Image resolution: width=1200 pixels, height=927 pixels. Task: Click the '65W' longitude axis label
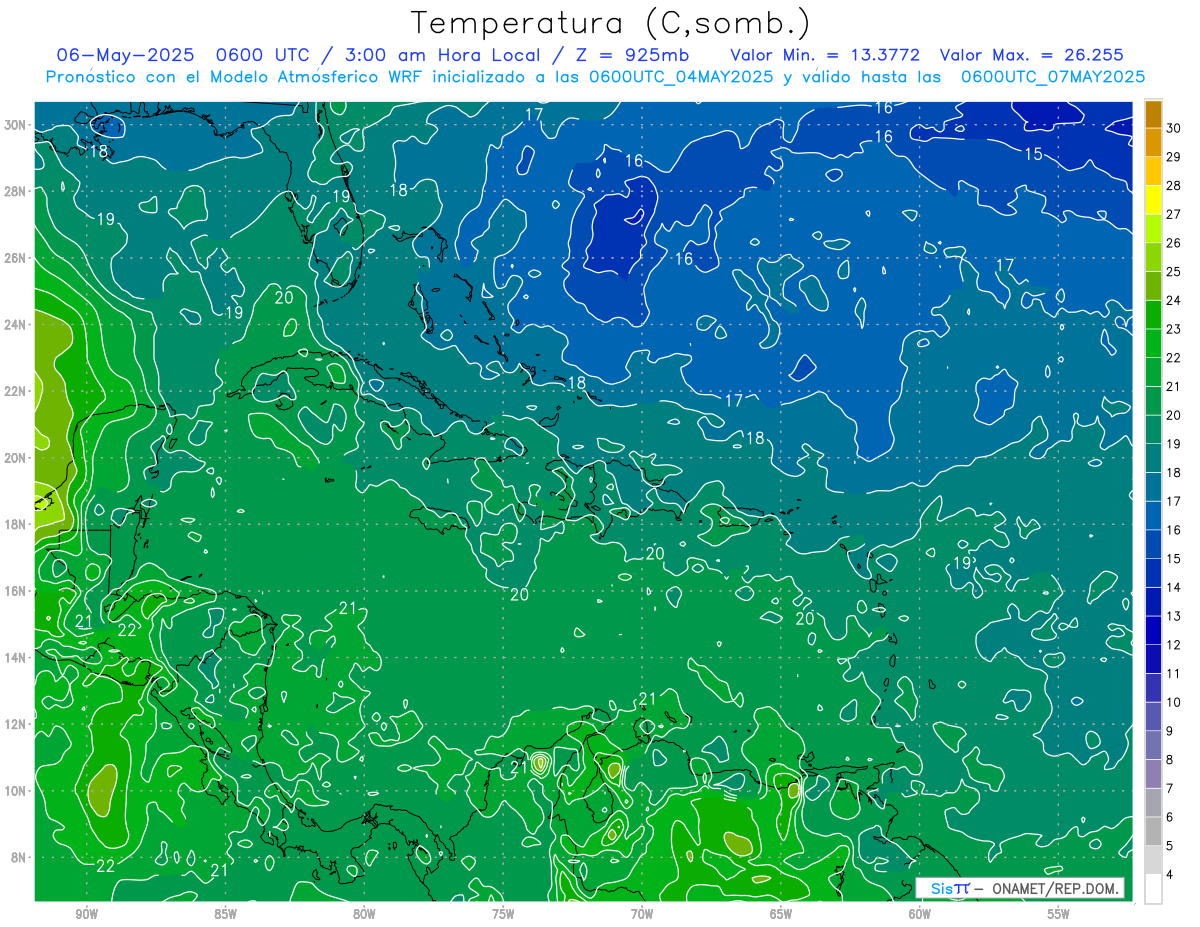click(781, 914)
